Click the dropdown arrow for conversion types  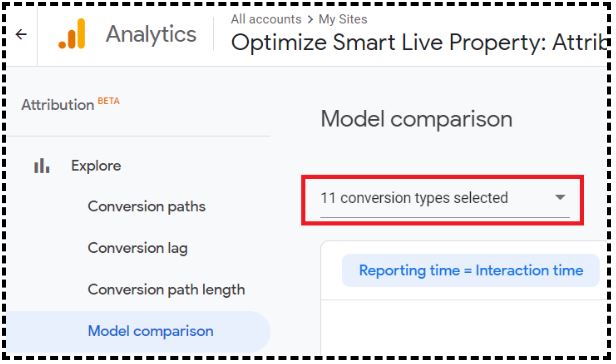pyautogui.click(x=560, y=197)
